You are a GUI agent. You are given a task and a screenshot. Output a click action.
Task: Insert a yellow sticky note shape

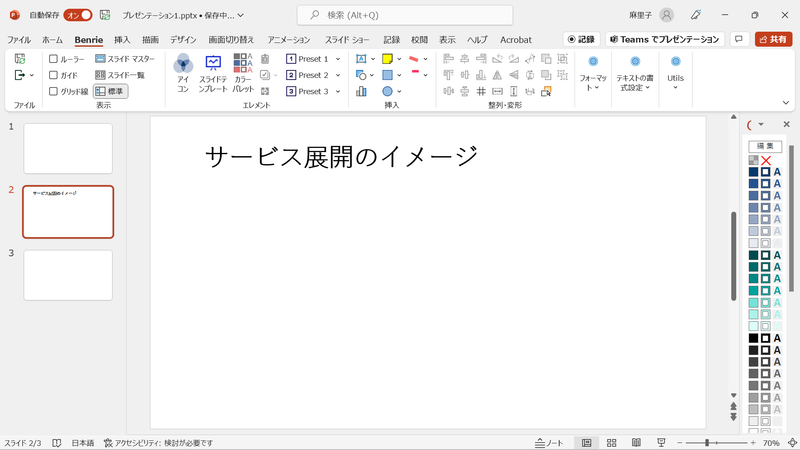387,59
